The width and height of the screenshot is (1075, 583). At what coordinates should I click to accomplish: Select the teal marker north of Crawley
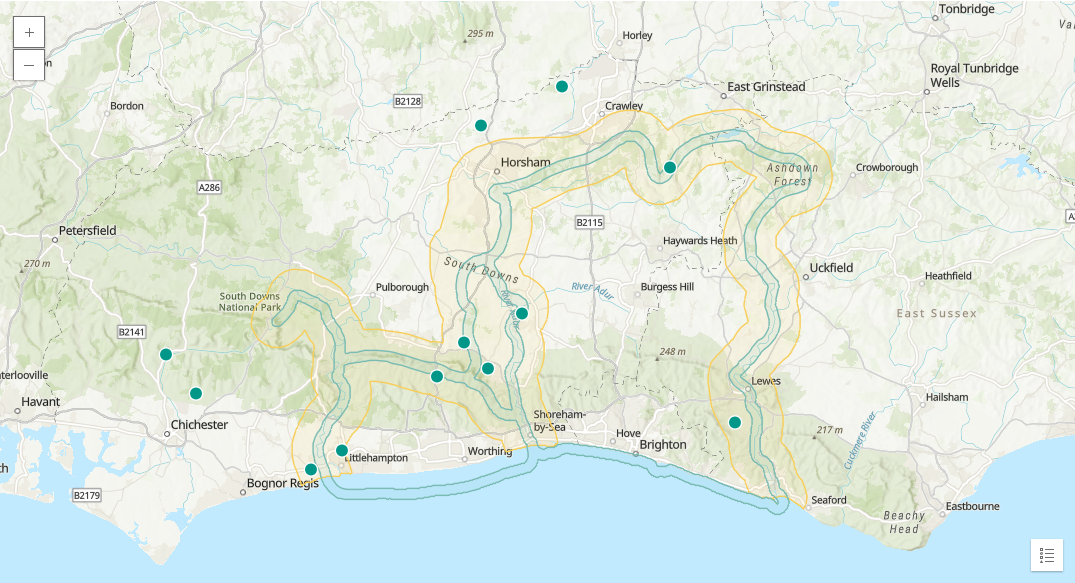tap(561, 86)
